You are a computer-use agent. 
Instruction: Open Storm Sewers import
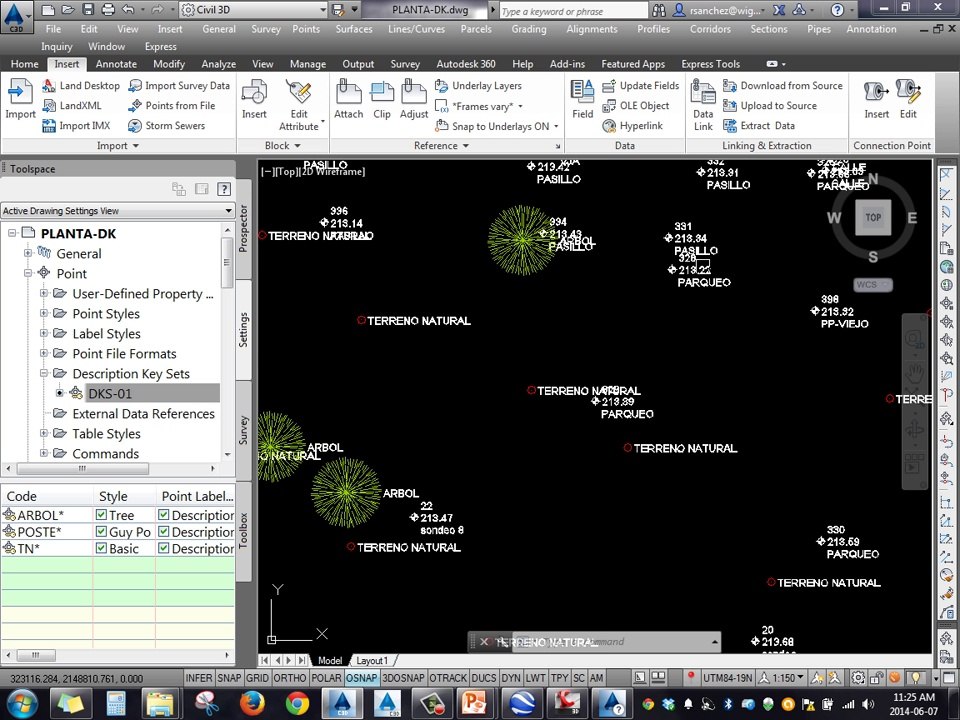(x=167, y=126)
